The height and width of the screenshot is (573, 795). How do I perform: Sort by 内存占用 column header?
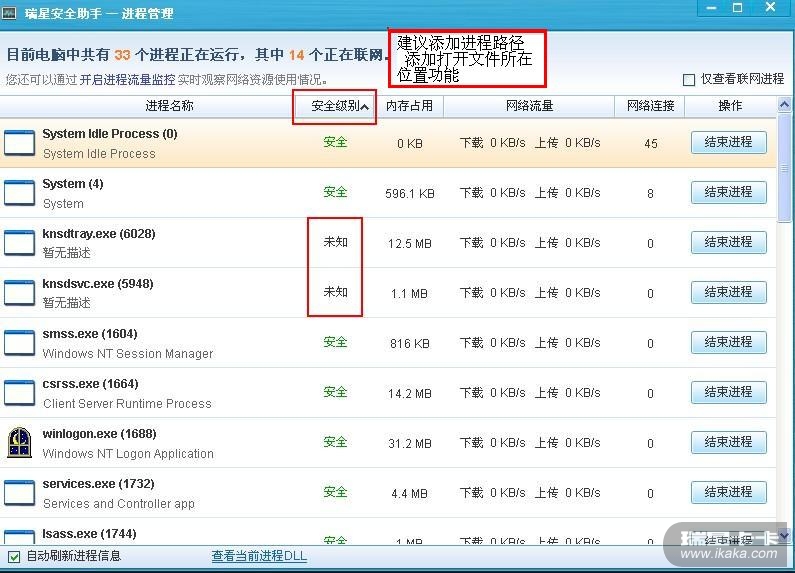point(410,106)
